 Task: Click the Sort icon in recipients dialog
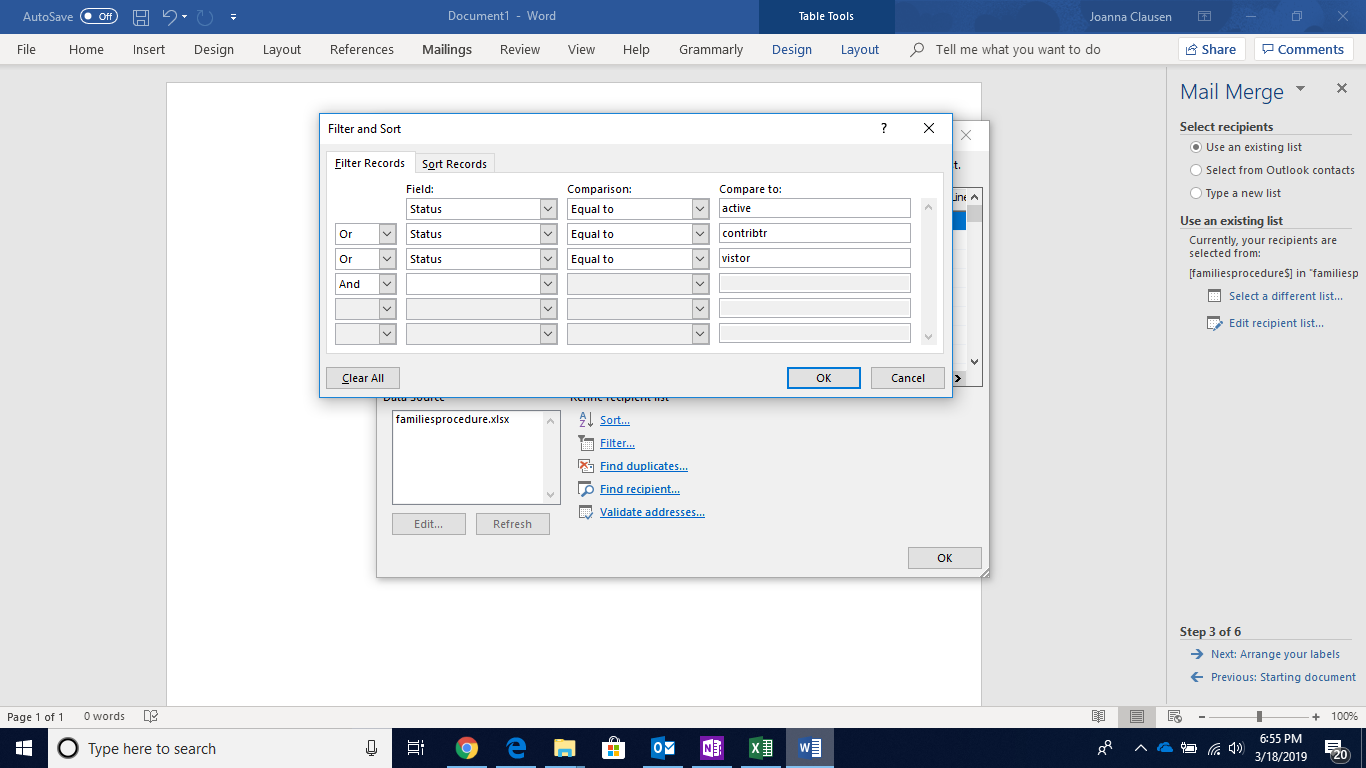click(587, 420)
